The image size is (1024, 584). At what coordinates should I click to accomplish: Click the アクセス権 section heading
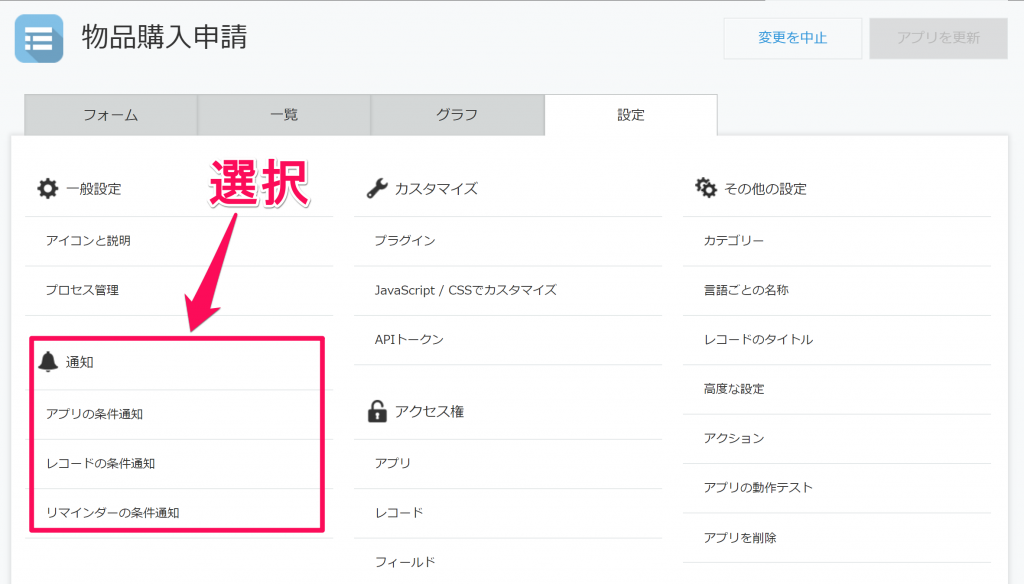(x=429, y=412)
